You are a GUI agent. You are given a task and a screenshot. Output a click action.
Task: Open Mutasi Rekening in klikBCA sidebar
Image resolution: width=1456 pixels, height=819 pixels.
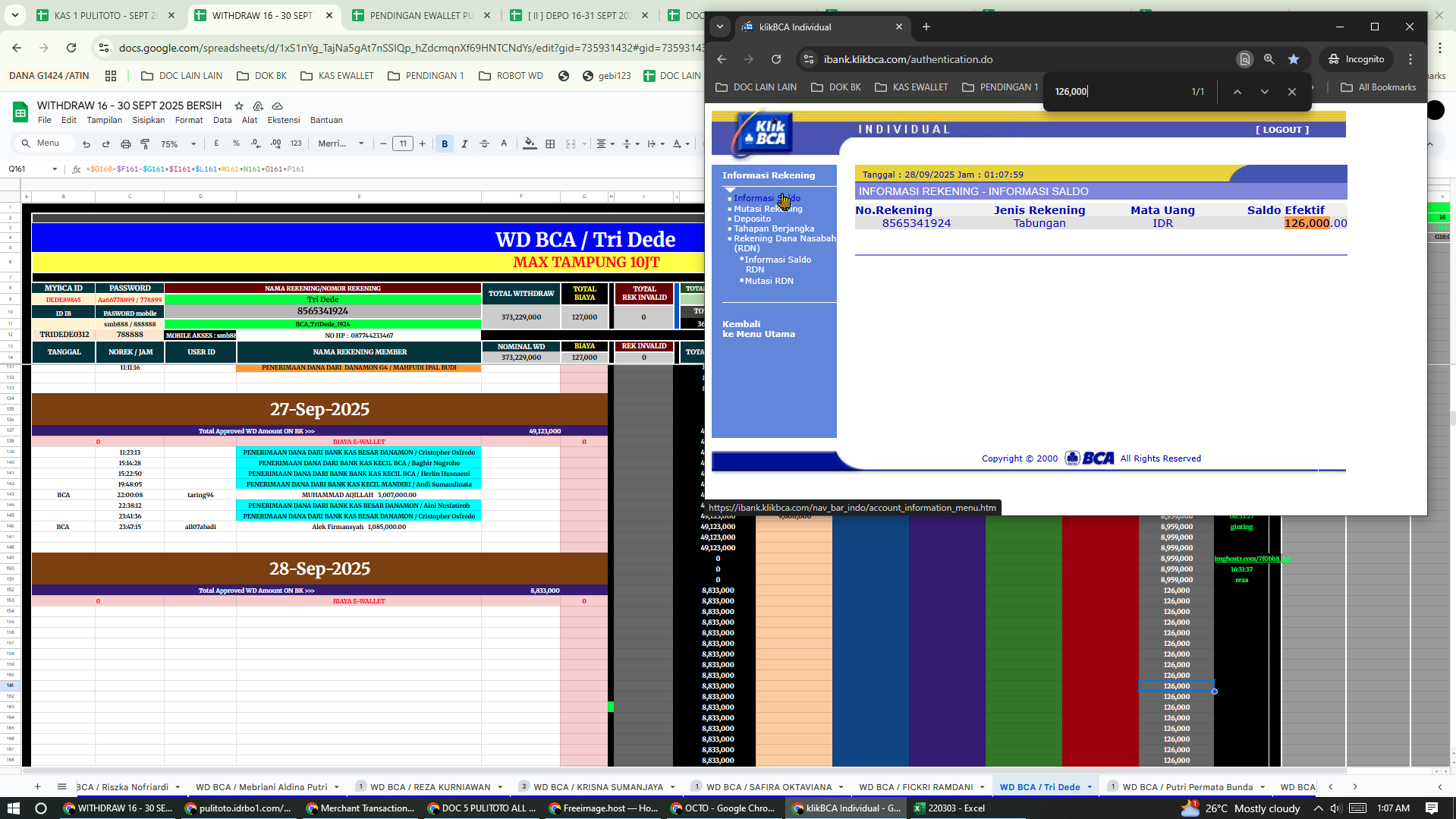coord(768,209)
